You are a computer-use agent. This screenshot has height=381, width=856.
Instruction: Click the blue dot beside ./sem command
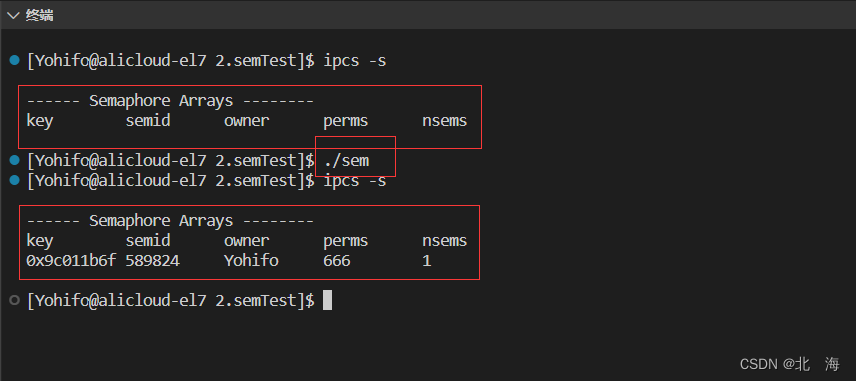(x=15, y=160)
